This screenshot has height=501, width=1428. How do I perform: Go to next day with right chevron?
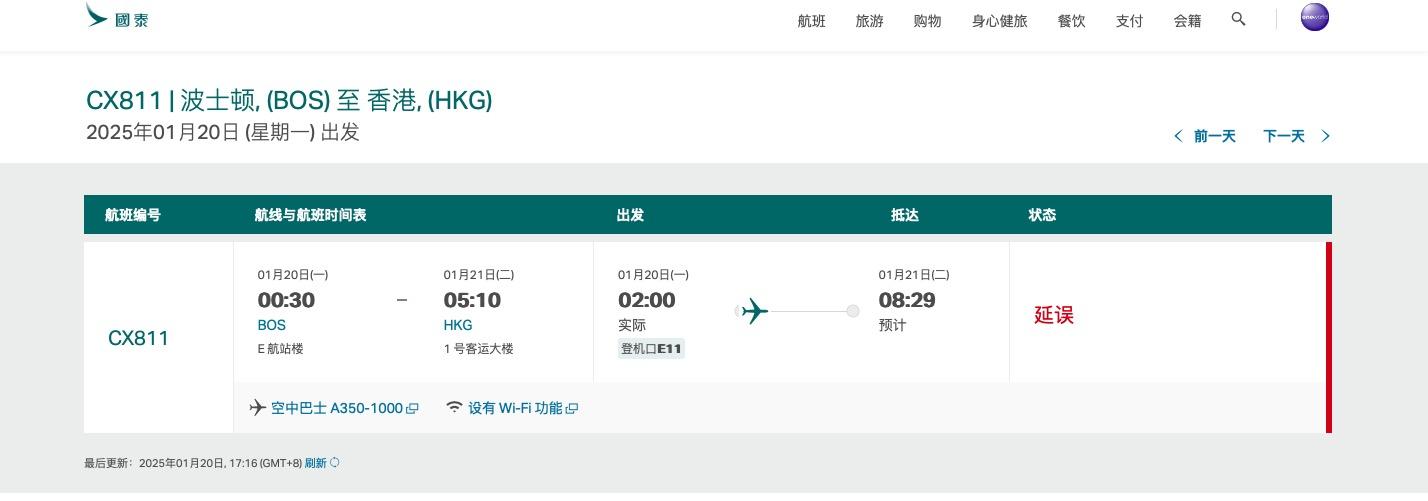pyautogui.click(x=1326, y=136)
